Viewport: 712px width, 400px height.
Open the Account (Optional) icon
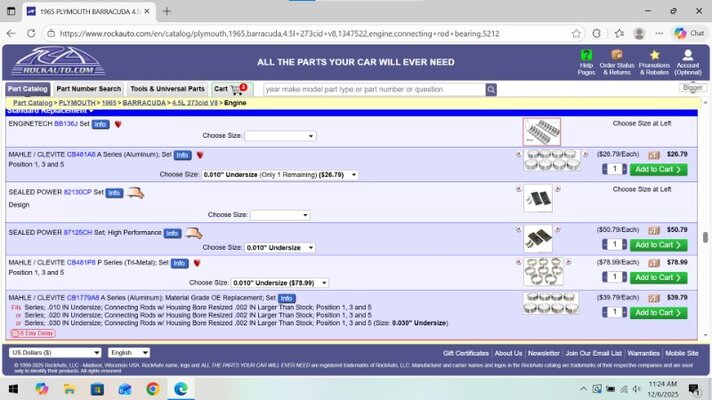coord(688,55)
